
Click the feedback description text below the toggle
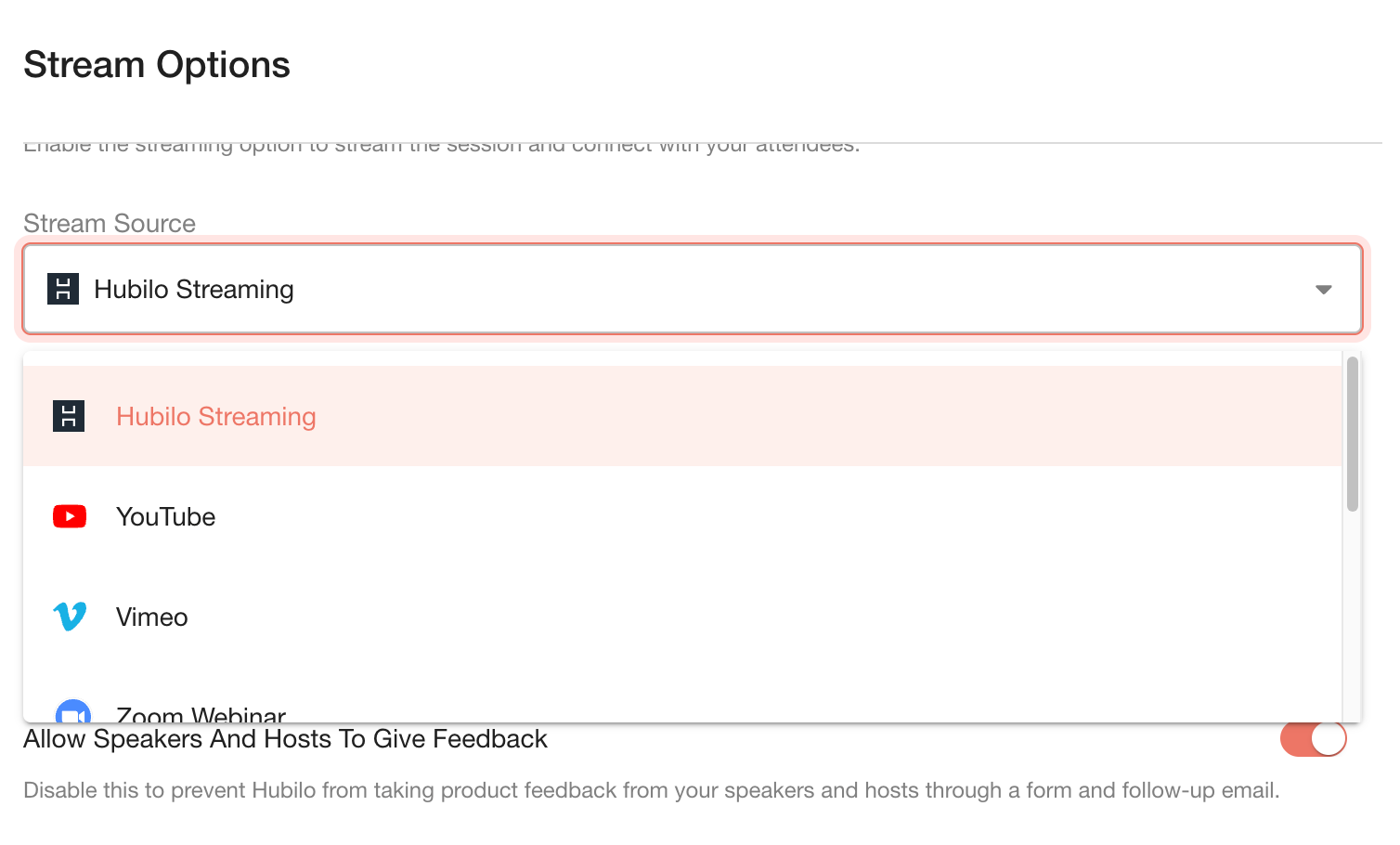651,790
